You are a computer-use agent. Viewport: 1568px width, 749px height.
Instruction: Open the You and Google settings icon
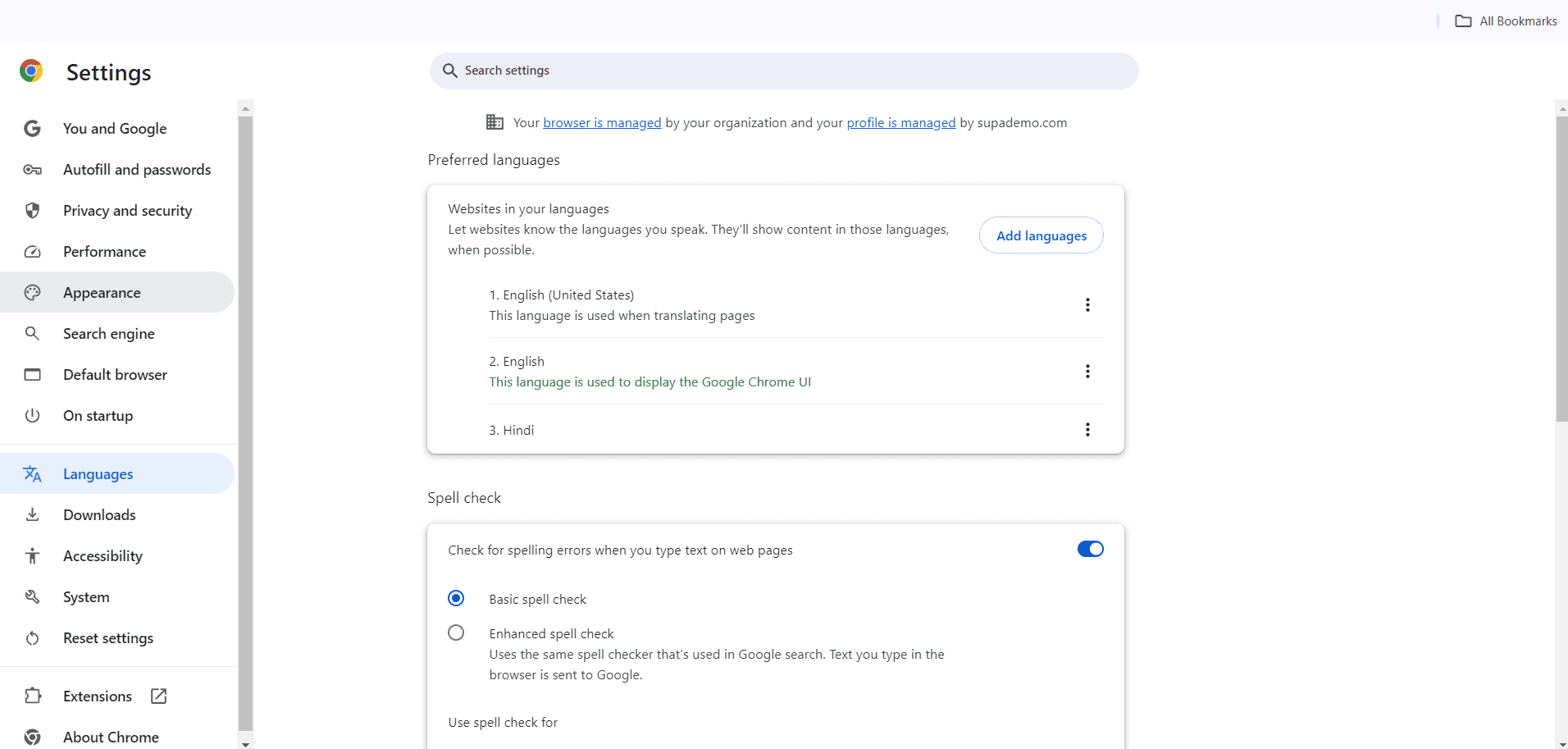32,128
